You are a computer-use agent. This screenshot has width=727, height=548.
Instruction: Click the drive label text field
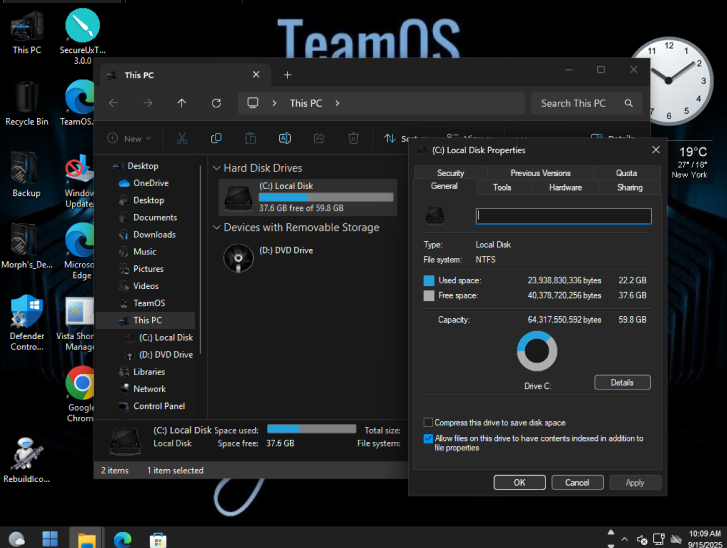(563, 216)
